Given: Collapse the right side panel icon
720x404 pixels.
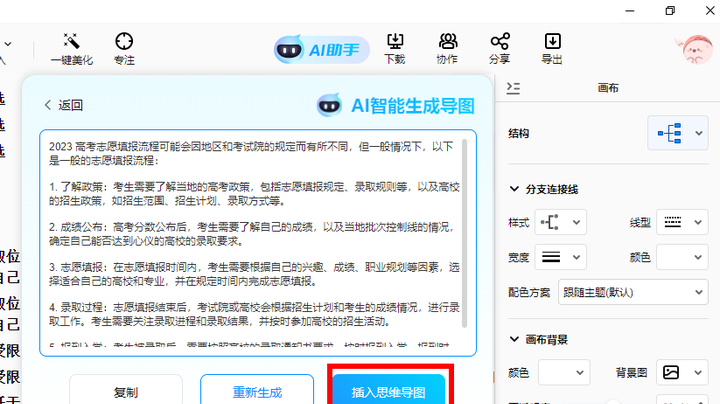Looking at the screenshot, I should click(513, 88).
